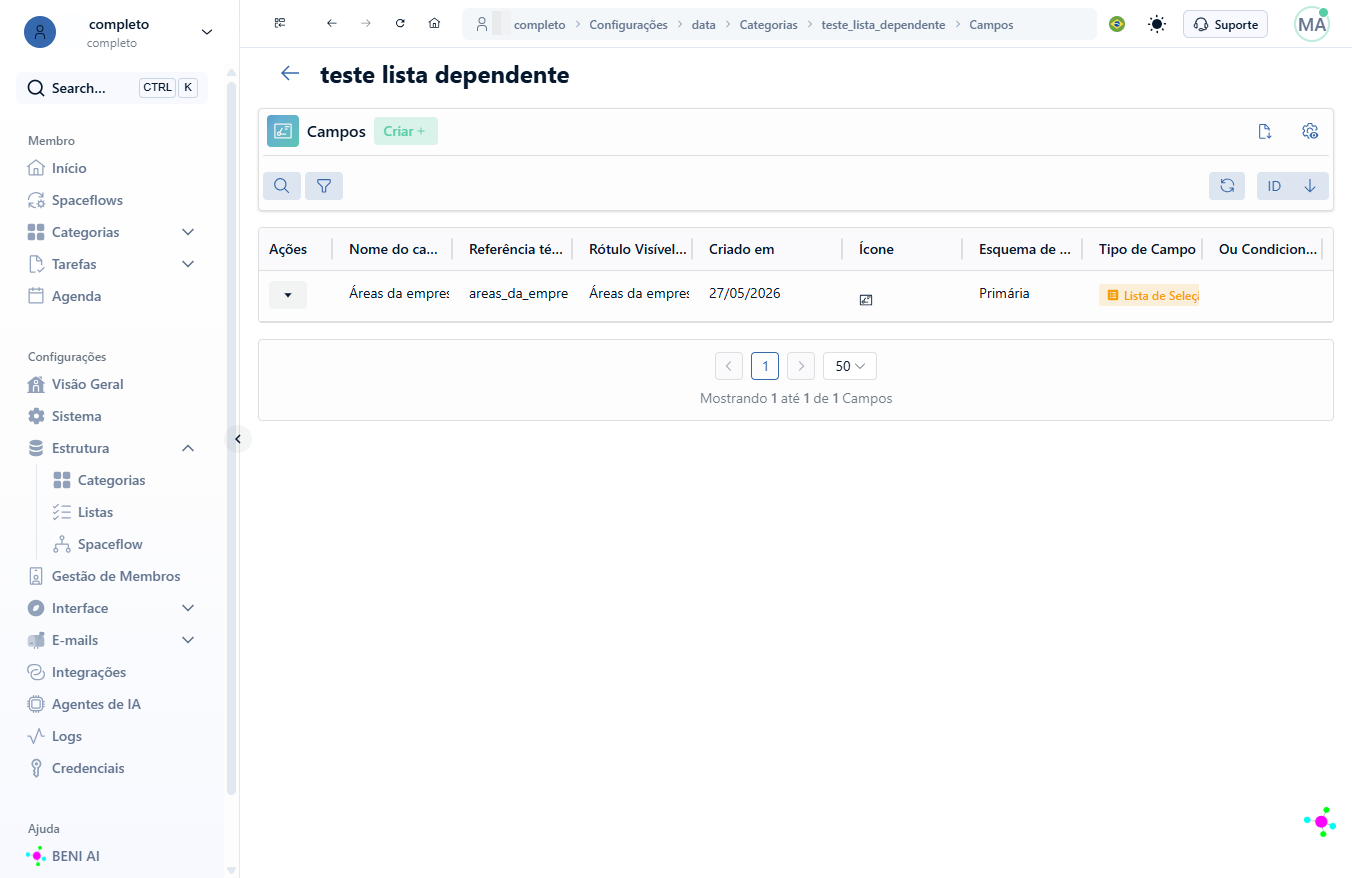Change language with the Brazil flag icon

(x=1117, y=24)
